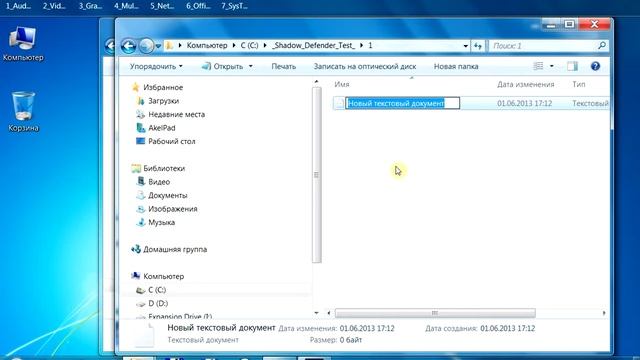Click the sidebar scroll up arrow
Viewport: 640px width, 360px height.
316,82
